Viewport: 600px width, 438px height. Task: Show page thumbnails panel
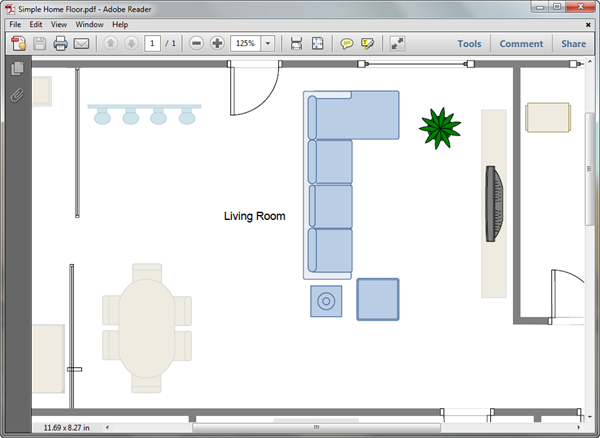pos(17,68)
